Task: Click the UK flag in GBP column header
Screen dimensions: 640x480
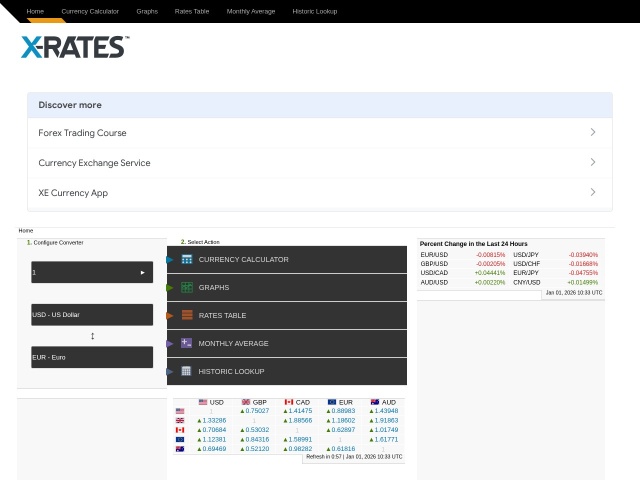Action: (x=246, y=402)
